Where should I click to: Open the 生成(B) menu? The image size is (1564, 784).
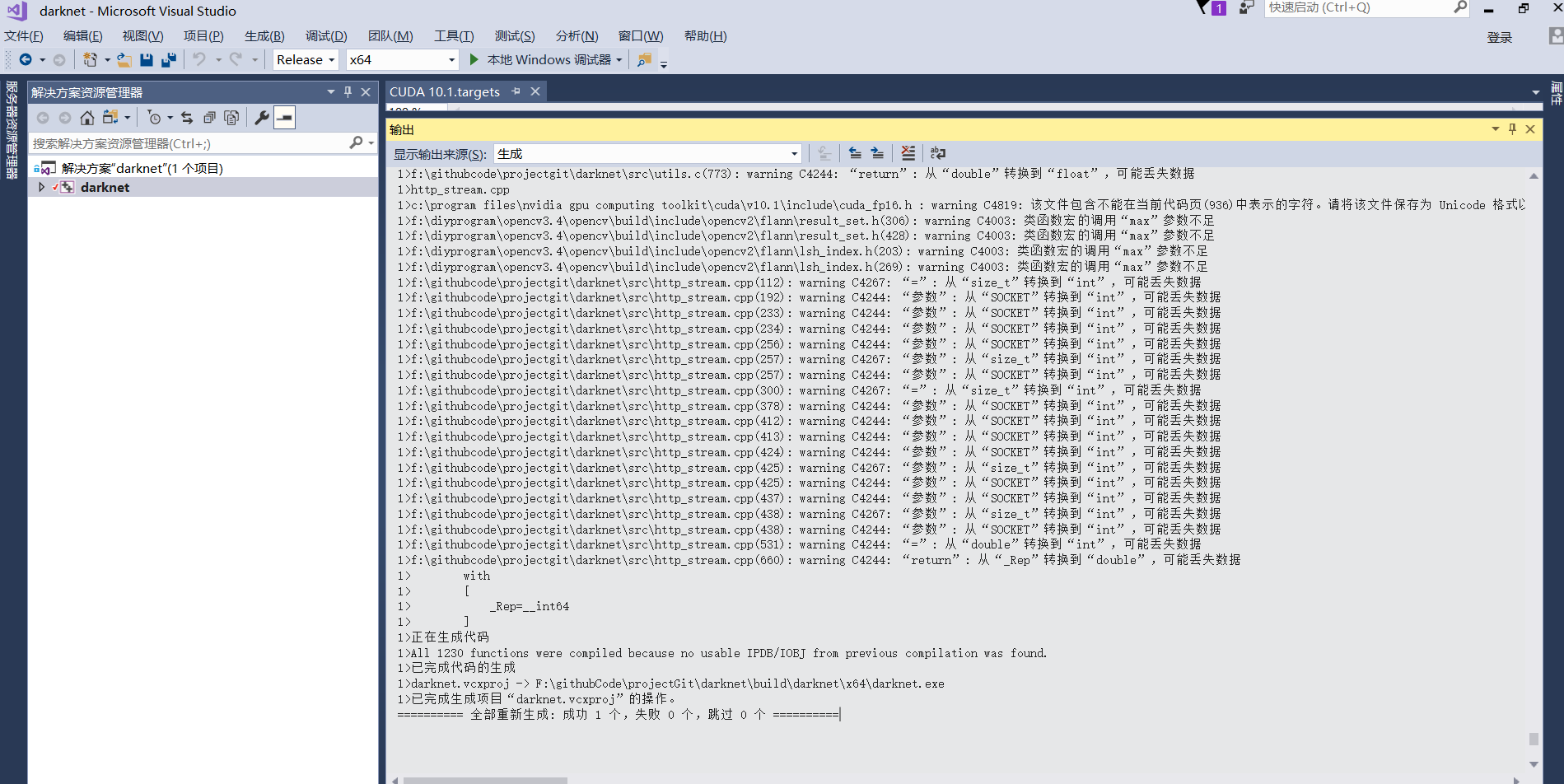click(263, 35)
